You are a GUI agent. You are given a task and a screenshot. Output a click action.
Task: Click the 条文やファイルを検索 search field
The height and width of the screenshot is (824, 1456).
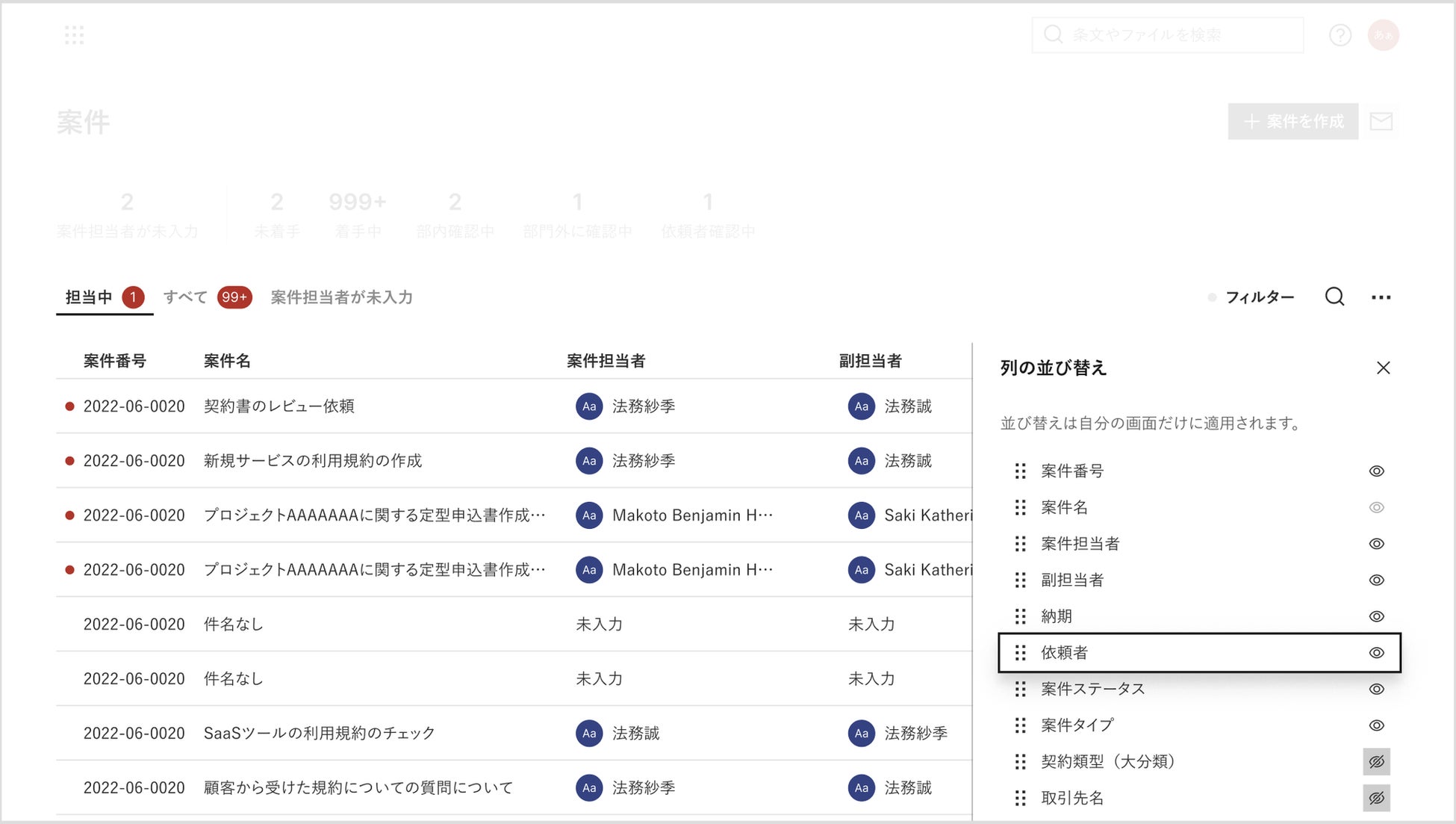coord(1167,35)
